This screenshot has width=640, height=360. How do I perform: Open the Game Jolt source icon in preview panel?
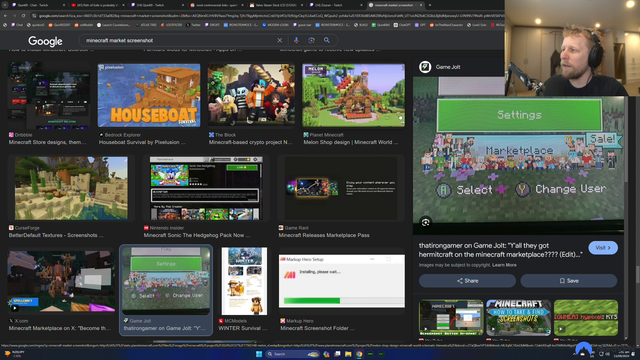(x=425, y=67)
